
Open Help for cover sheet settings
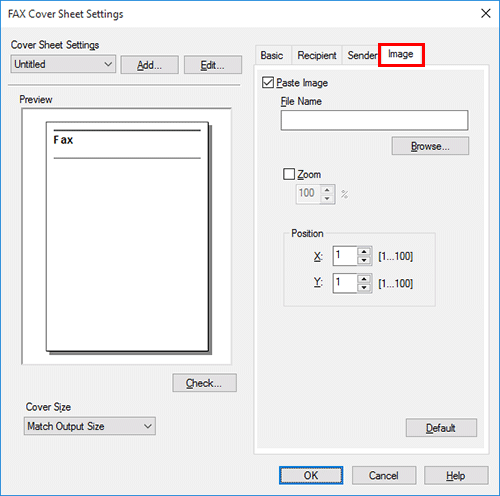pos(456,475)
